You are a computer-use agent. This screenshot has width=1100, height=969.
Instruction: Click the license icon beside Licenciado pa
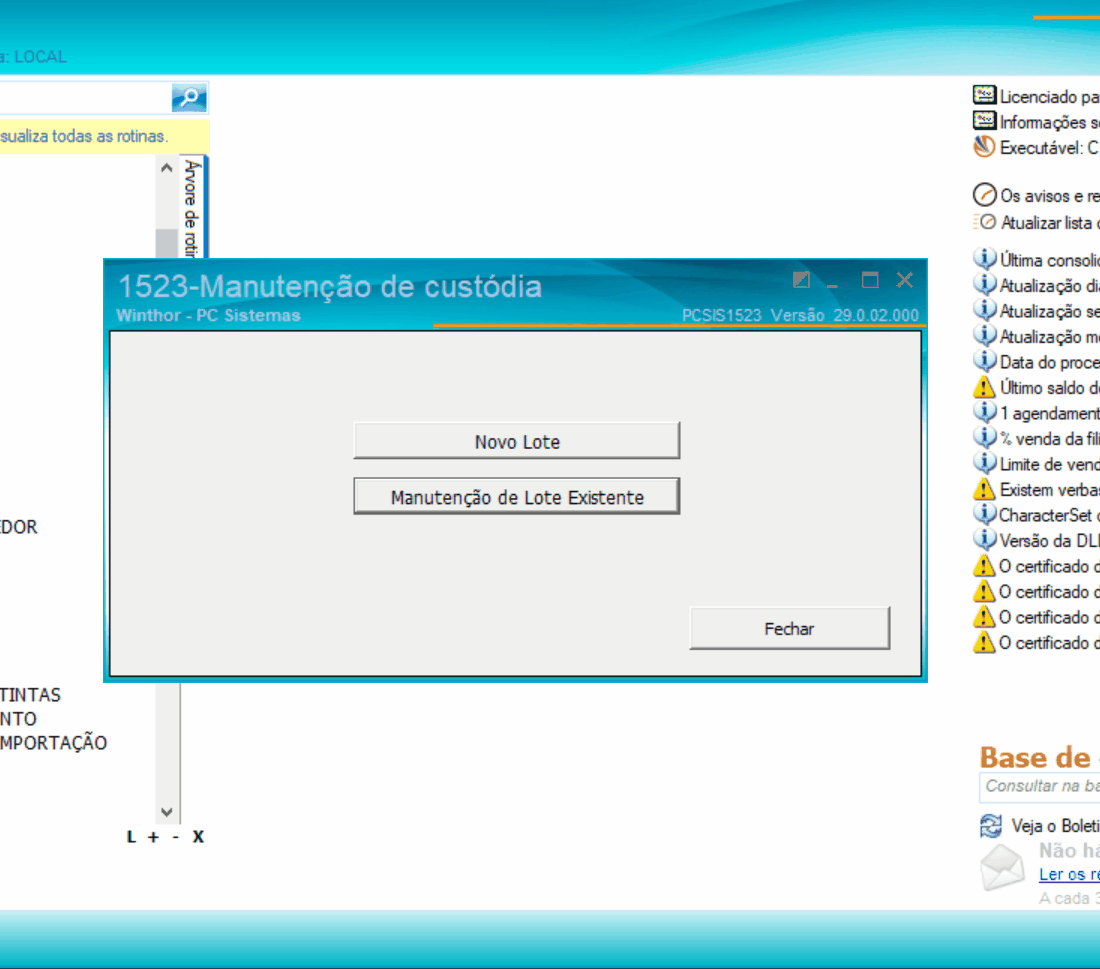[984, 95]
